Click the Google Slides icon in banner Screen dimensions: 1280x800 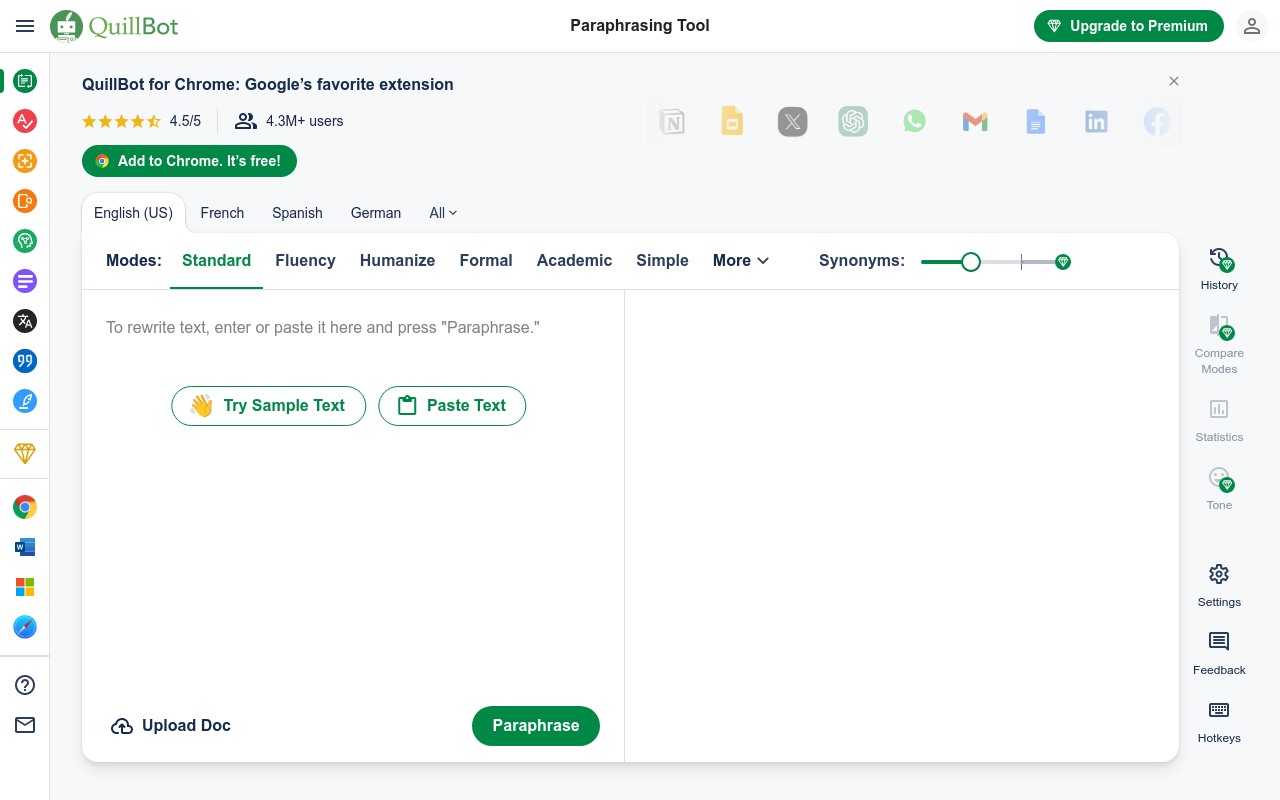pos(733,122)
